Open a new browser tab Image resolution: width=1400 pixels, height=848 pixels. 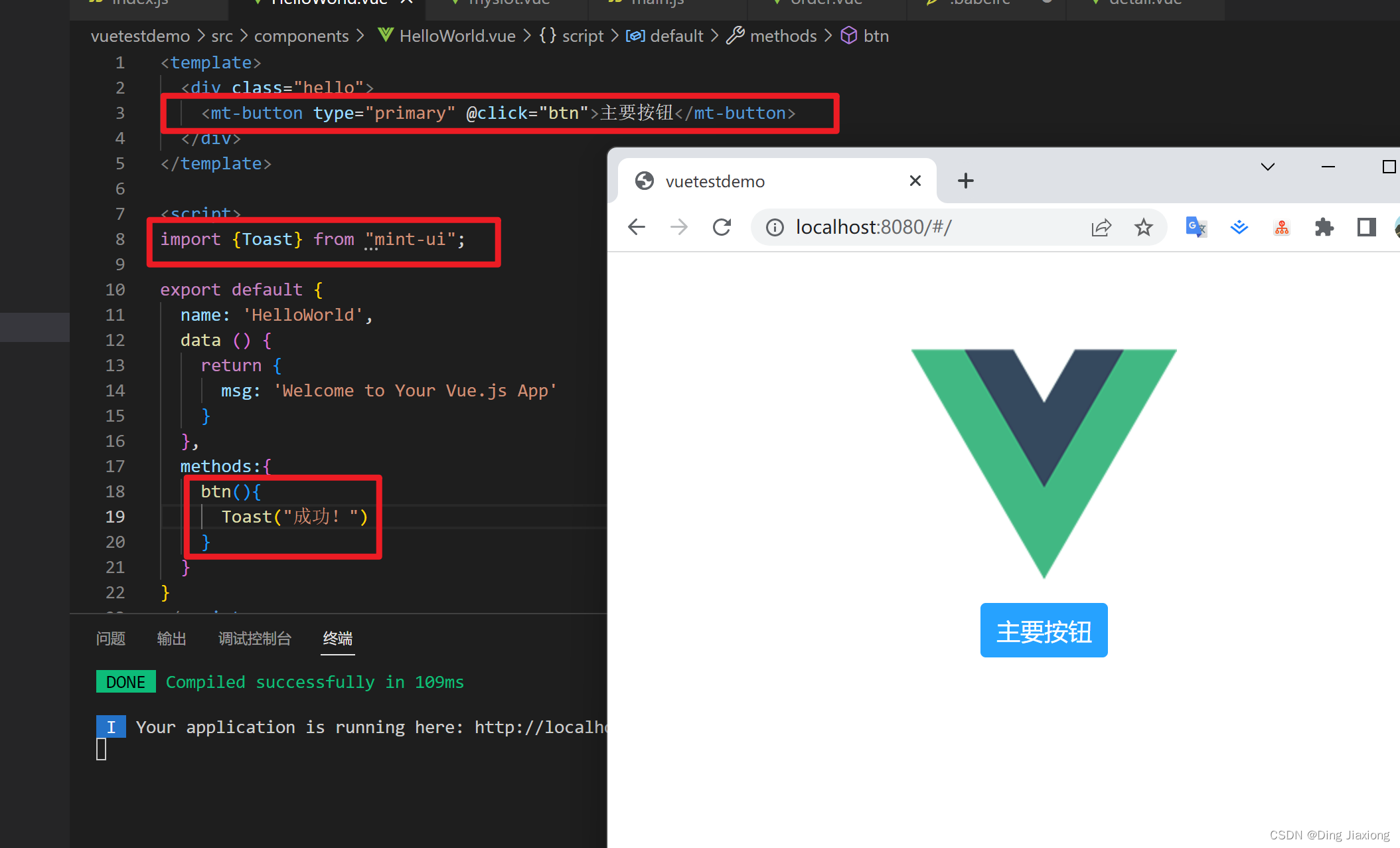[x=965, y=181]
